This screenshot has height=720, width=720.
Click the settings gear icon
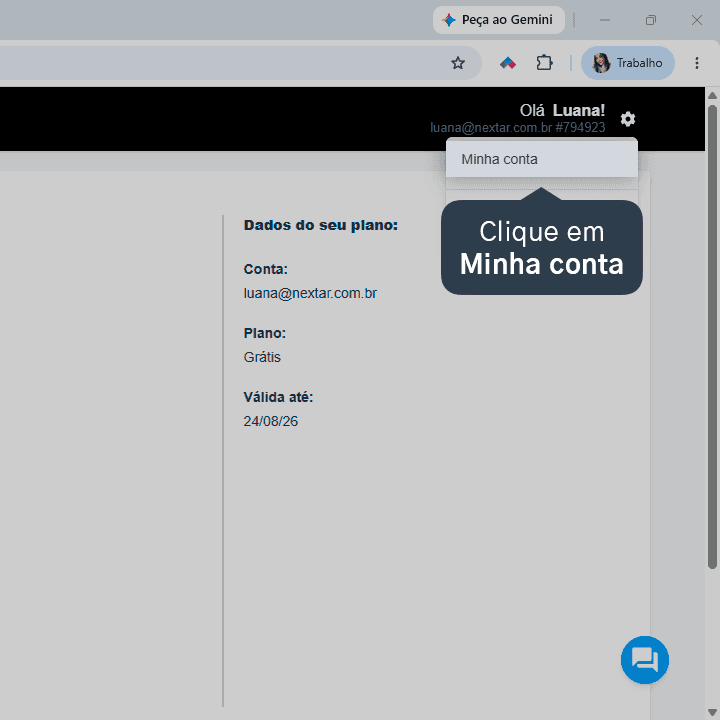tap(628, 119)
